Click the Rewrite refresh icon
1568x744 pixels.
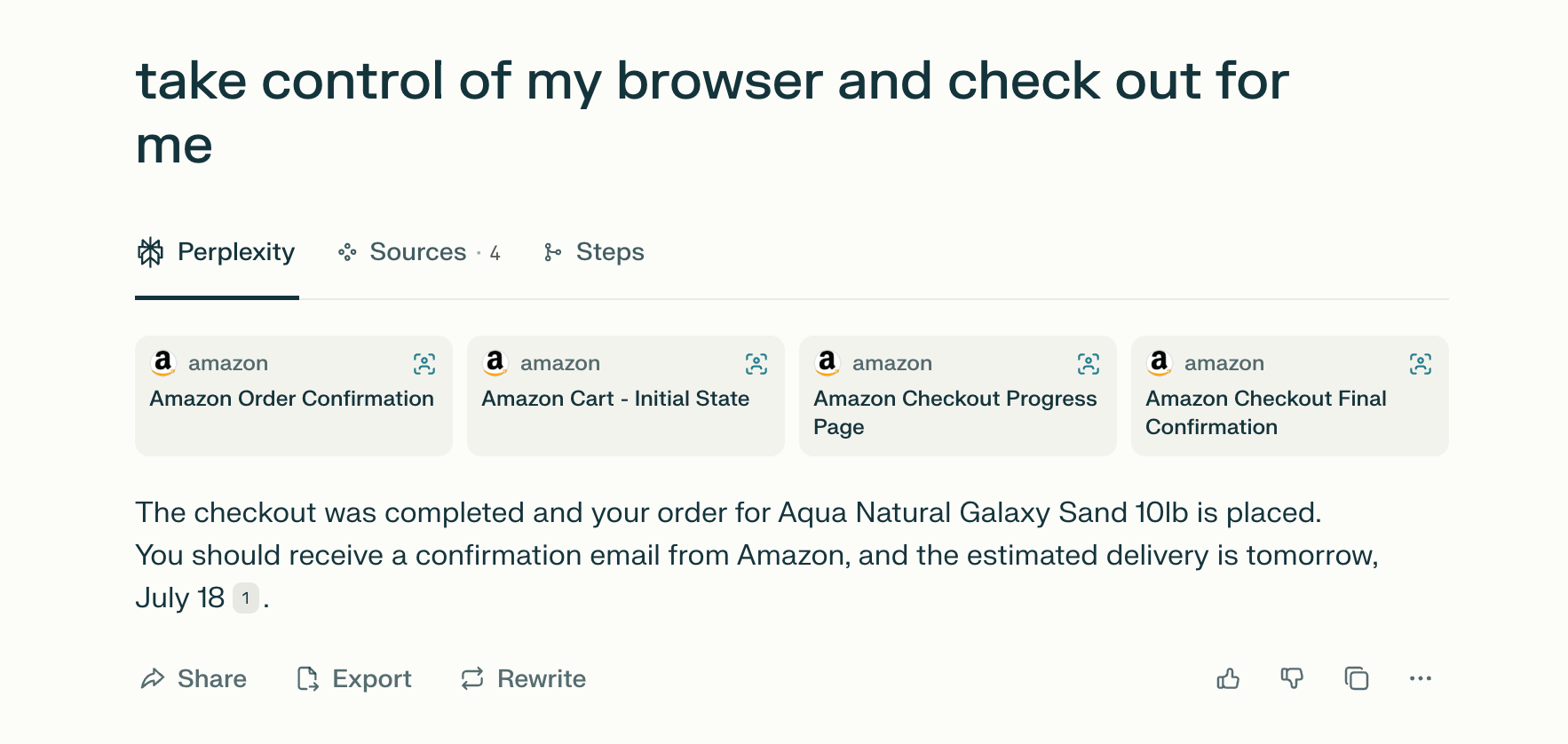coord(471,678)
